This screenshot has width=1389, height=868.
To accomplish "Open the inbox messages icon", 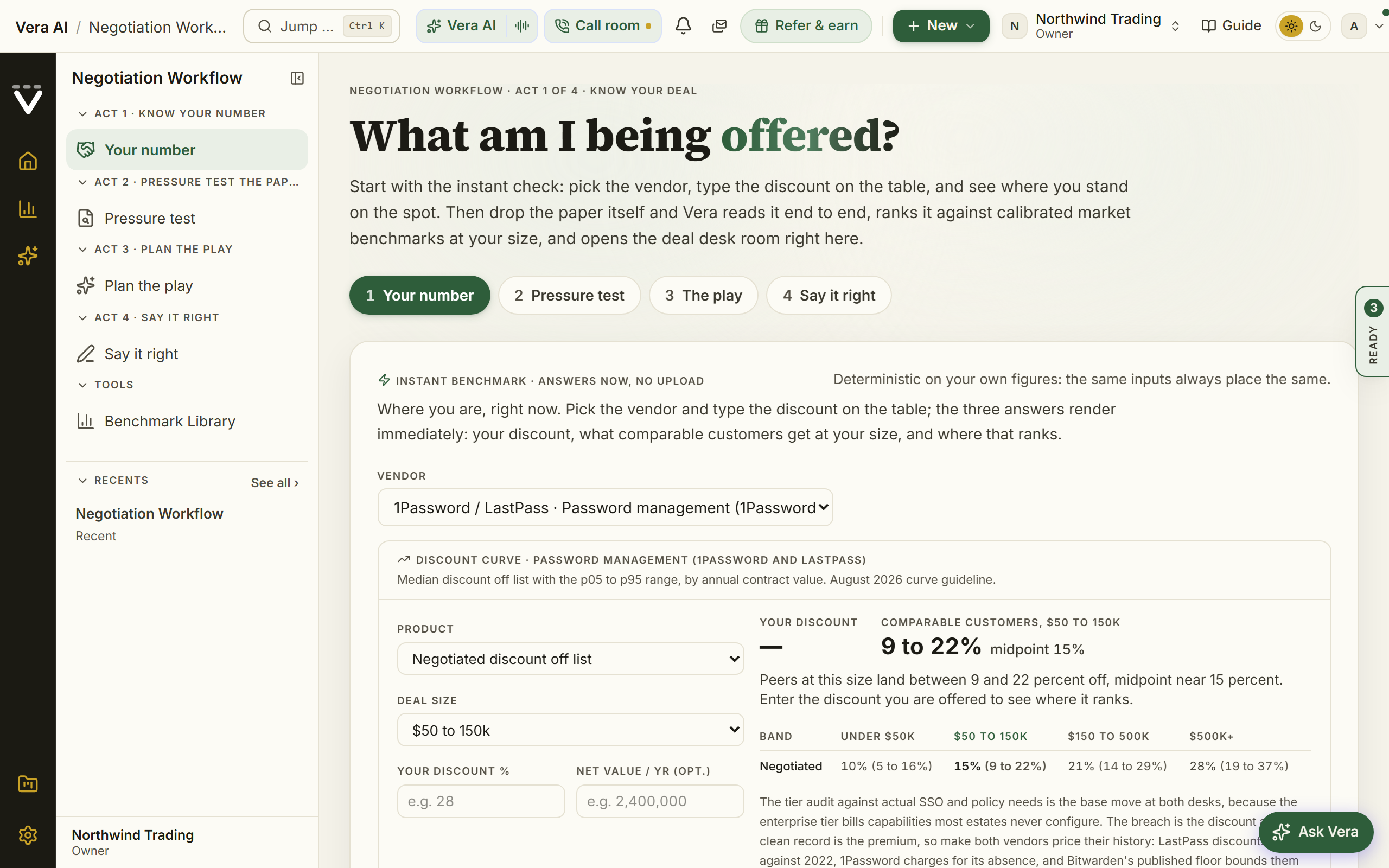I will tap(719, 26).
